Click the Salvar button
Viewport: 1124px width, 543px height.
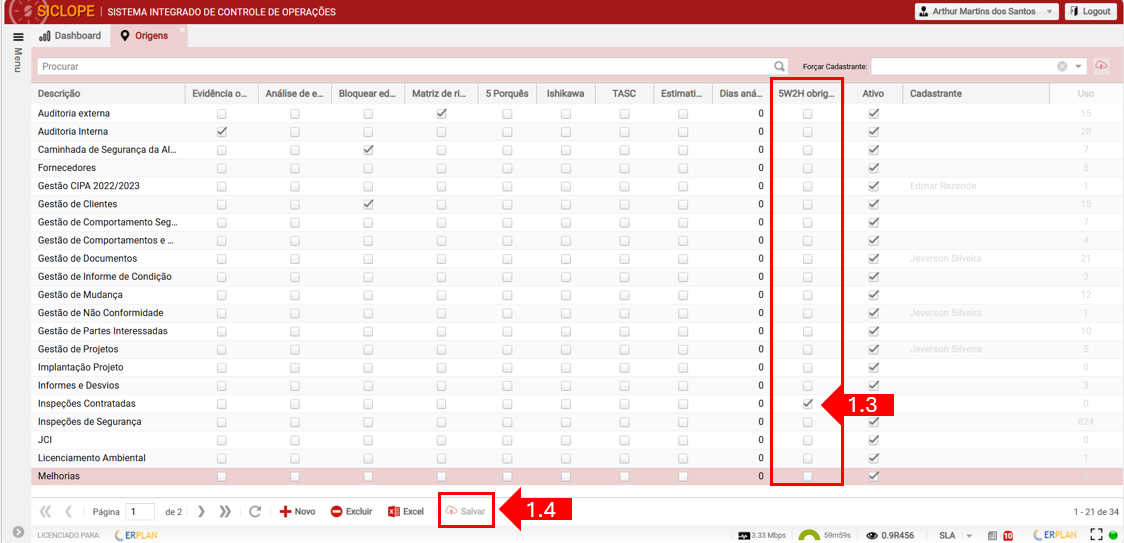tap(466, 511)
